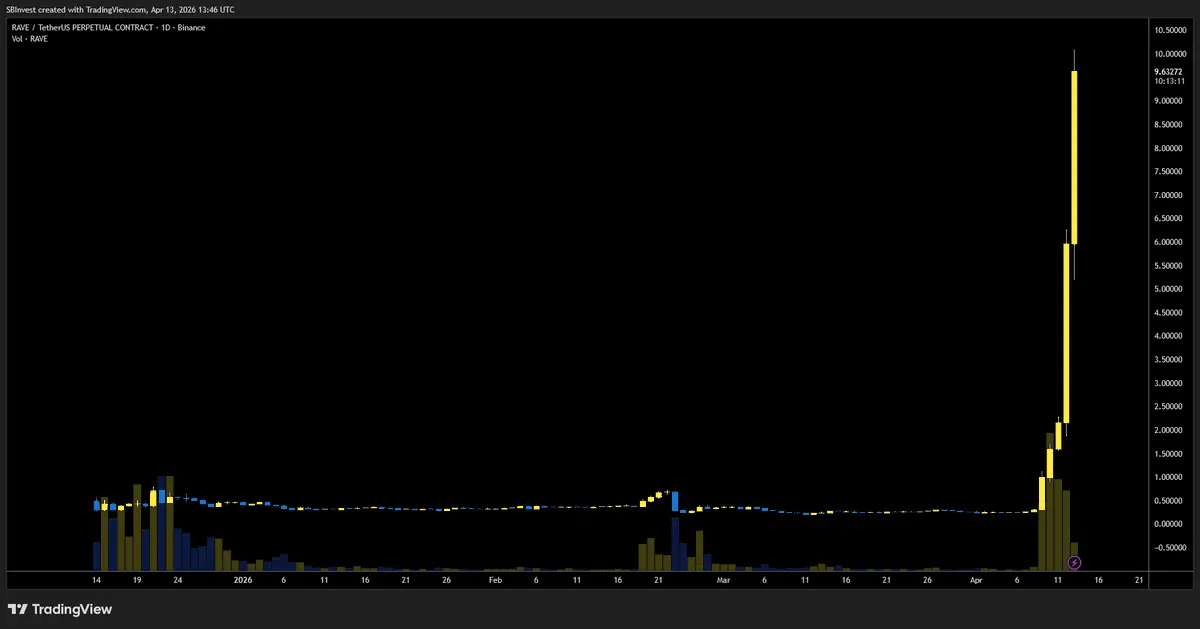Click the 5.00000 price axis label

(x=1170, y=289)
